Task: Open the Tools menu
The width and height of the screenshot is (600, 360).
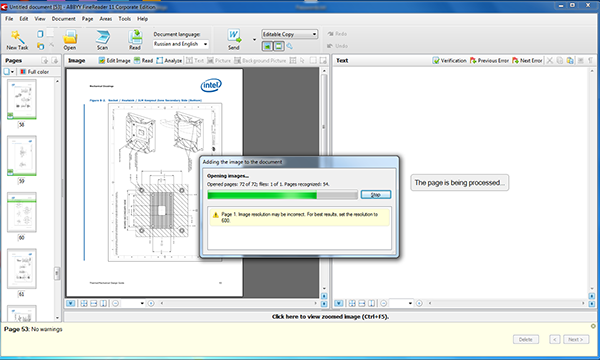Action: click(x=124, y=19)
